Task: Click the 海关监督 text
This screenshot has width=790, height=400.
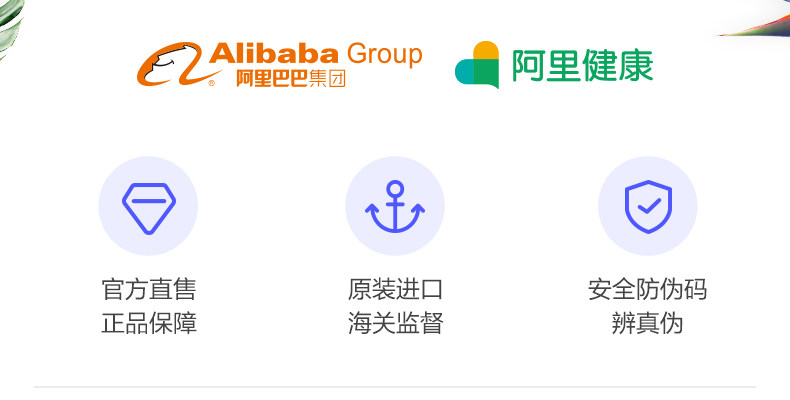Action: click(395, 324)
